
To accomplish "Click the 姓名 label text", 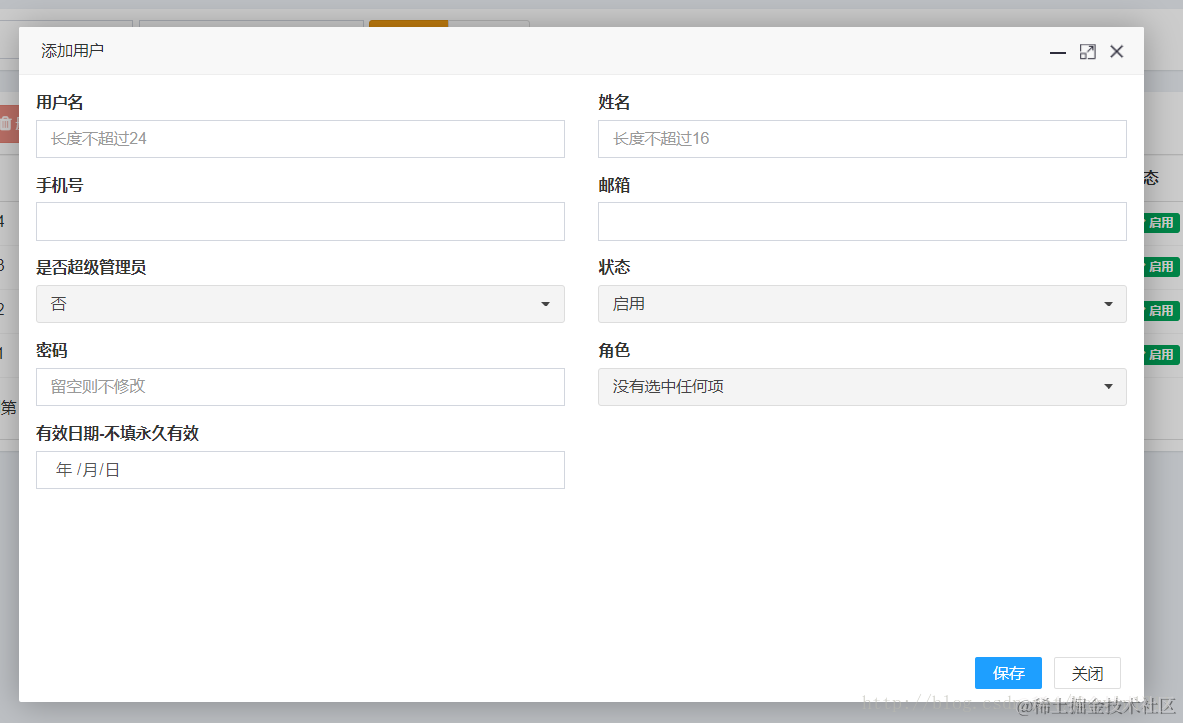I will [x=614, y=102].
